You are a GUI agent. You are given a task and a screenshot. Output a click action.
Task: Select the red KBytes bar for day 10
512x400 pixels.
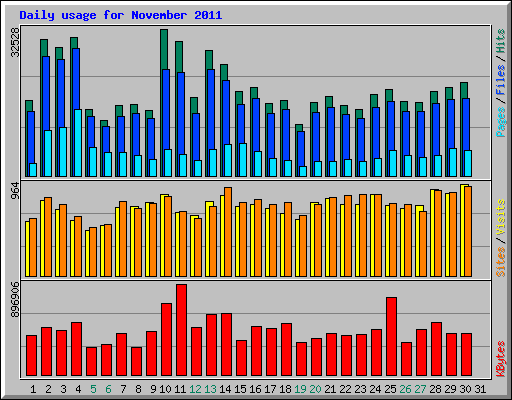coord(167,340)
